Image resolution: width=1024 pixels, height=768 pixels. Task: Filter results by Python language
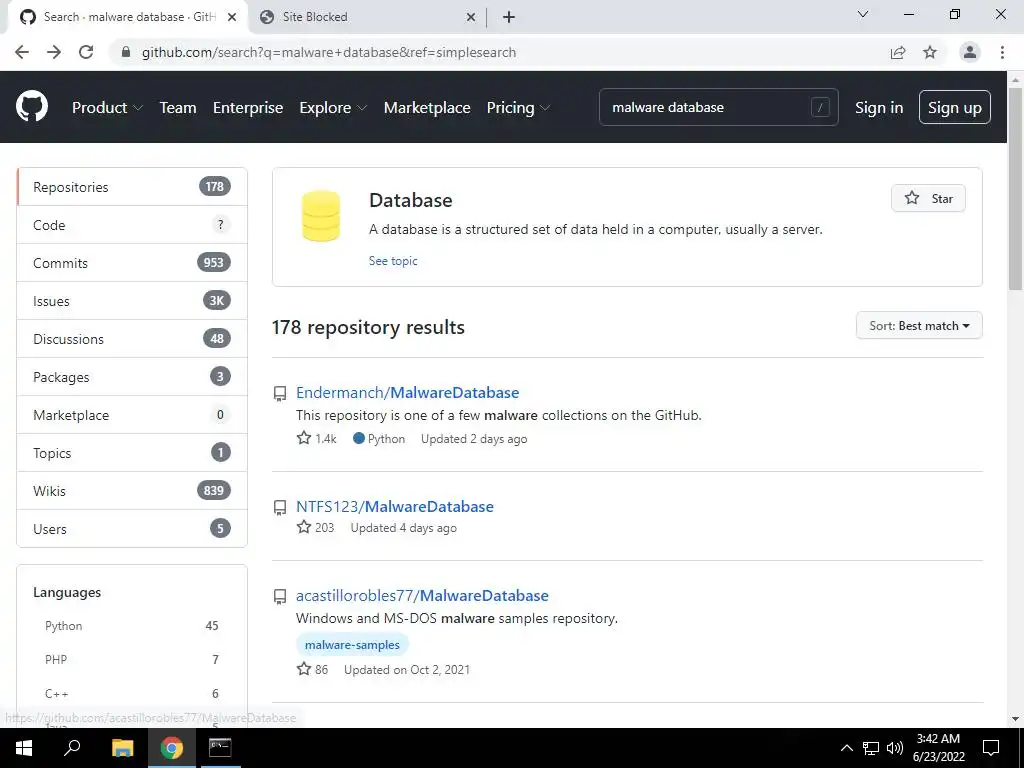point(132,626)
